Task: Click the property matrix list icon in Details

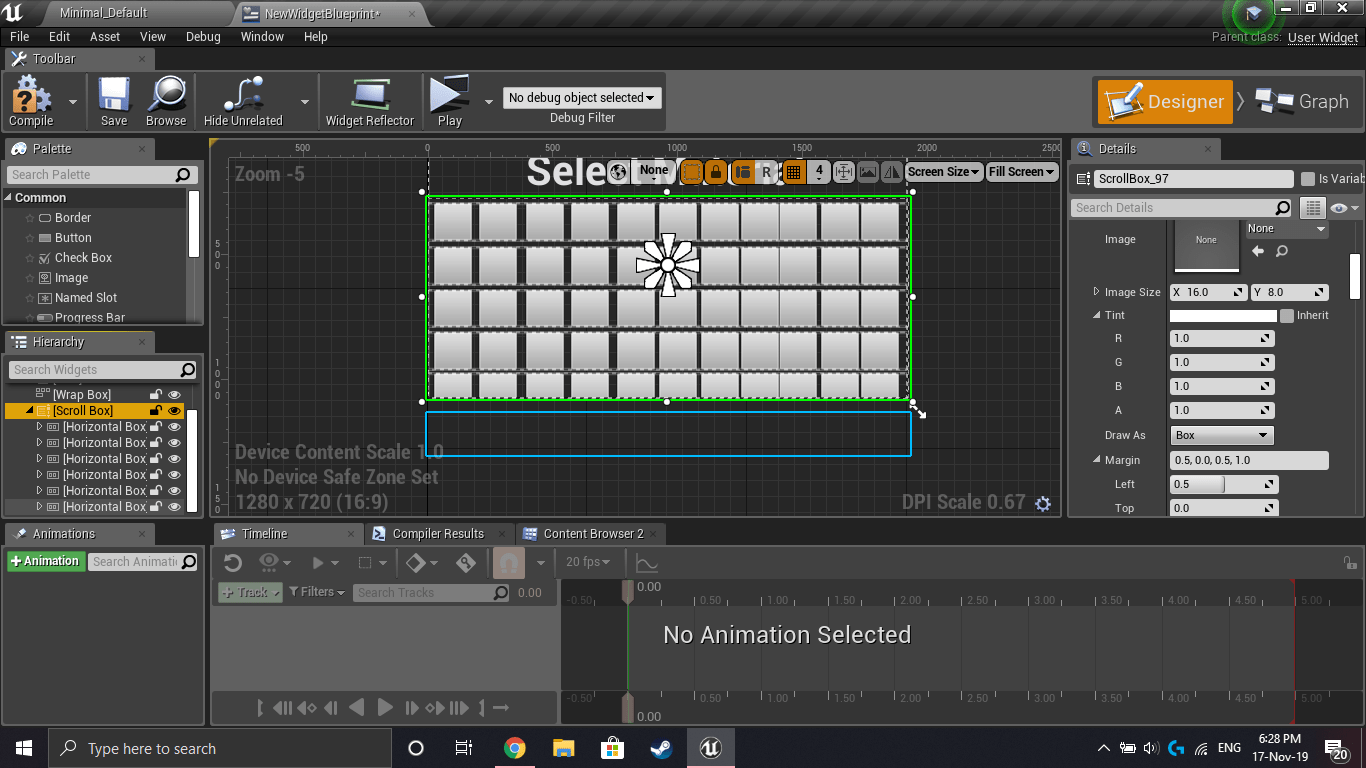Action: 1312,208
